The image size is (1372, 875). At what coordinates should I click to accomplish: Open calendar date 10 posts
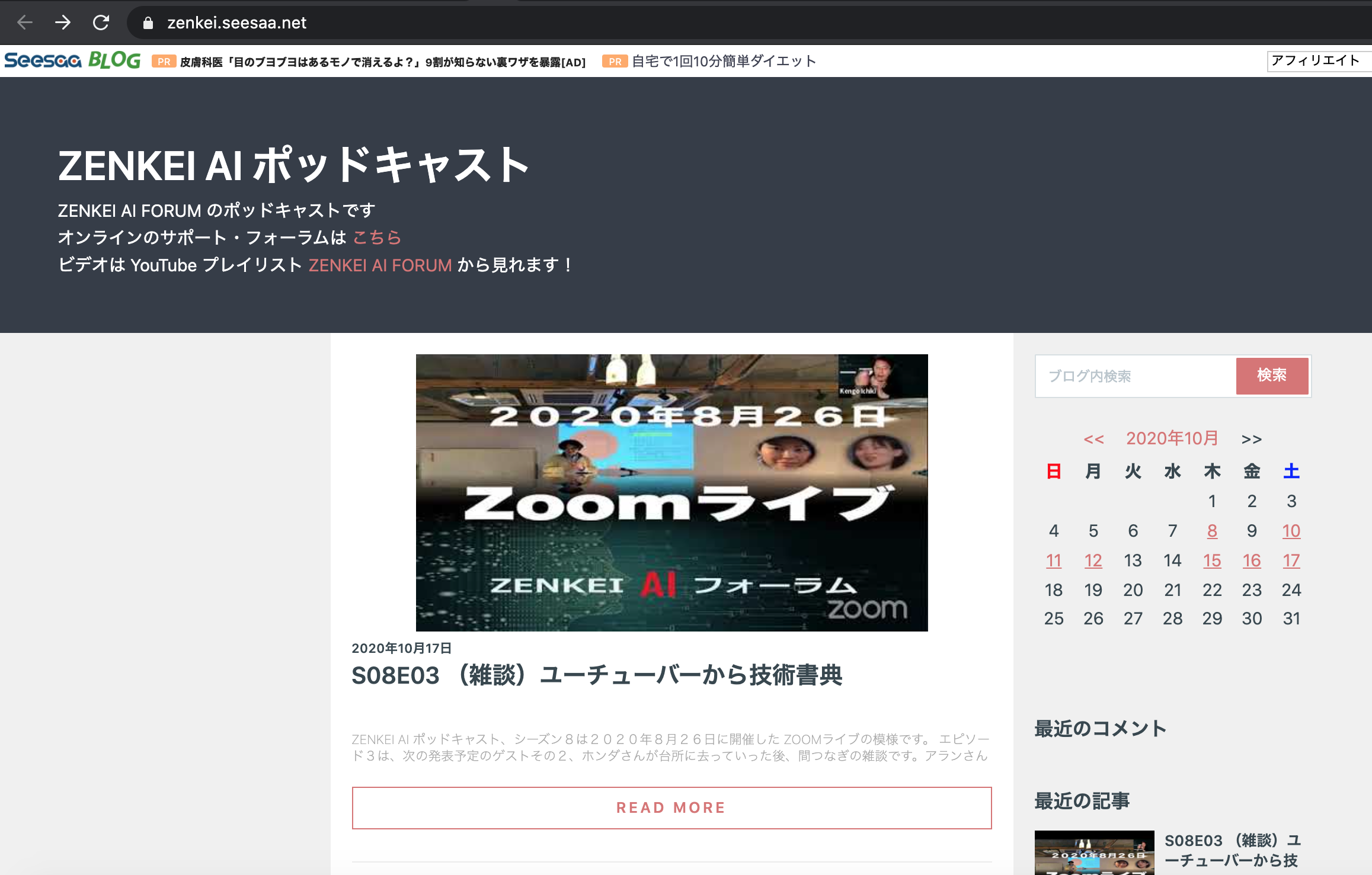point(1291,531)
